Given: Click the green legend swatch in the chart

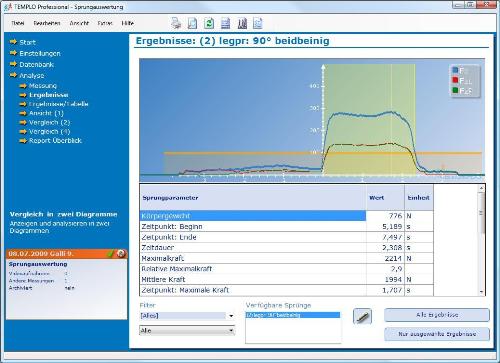Looking at the screenshot, I should pos(455,90).
